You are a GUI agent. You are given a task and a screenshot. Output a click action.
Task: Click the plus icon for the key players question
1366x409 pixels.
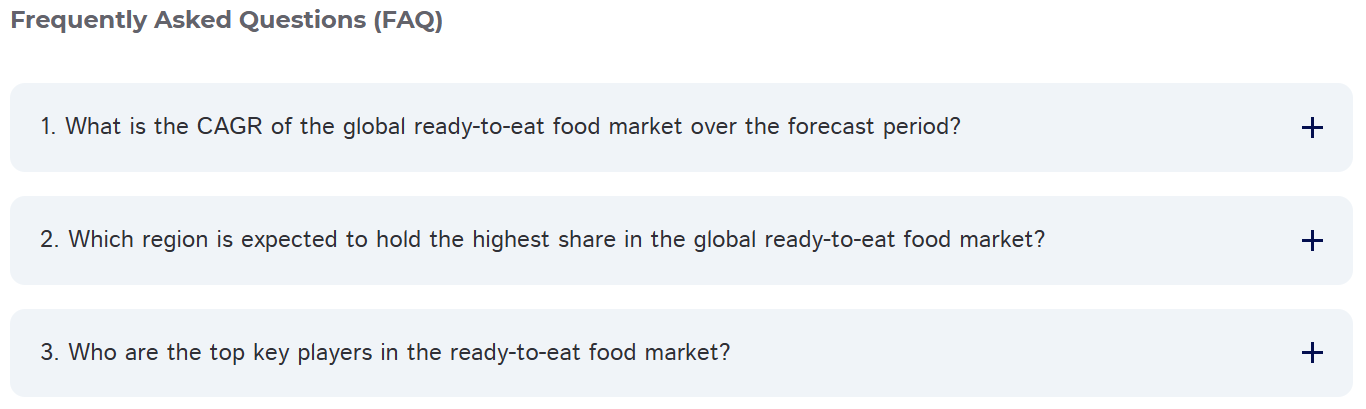pos(1312,353)
